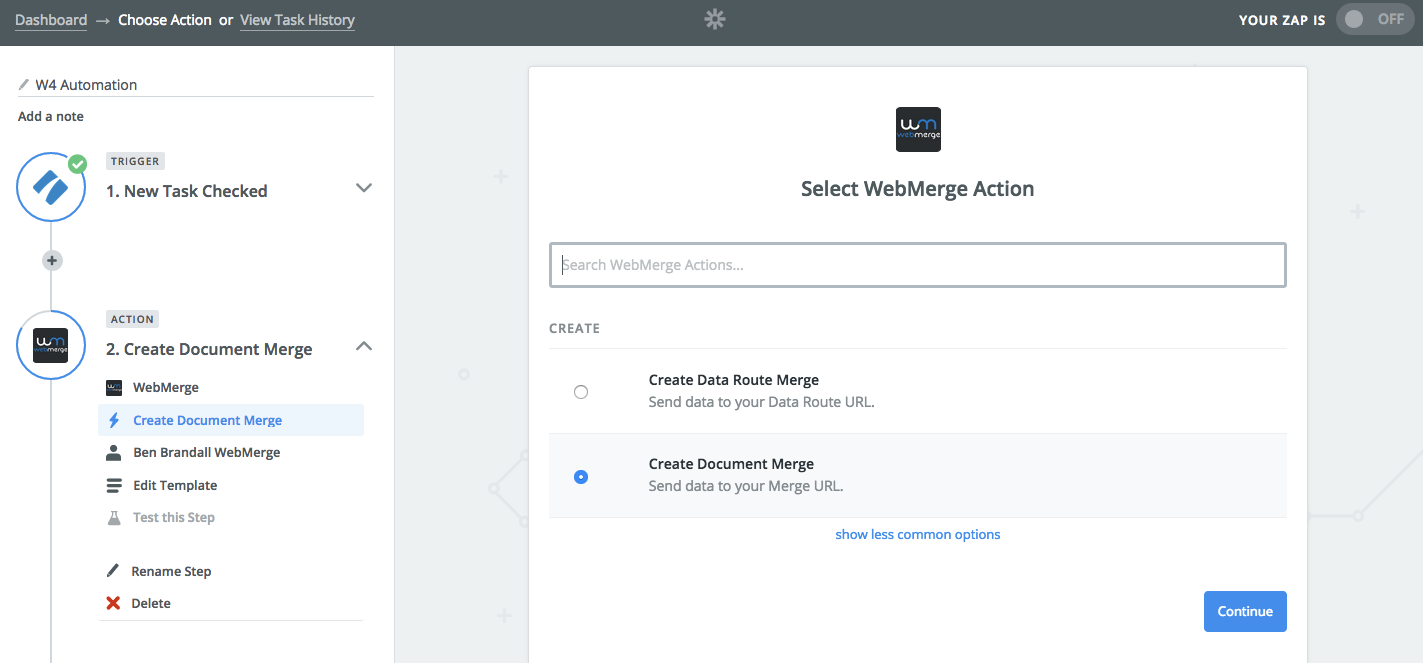Click the lightning bolt action icon
Viewport: 1423px width, 663px height.
[114, 421]
